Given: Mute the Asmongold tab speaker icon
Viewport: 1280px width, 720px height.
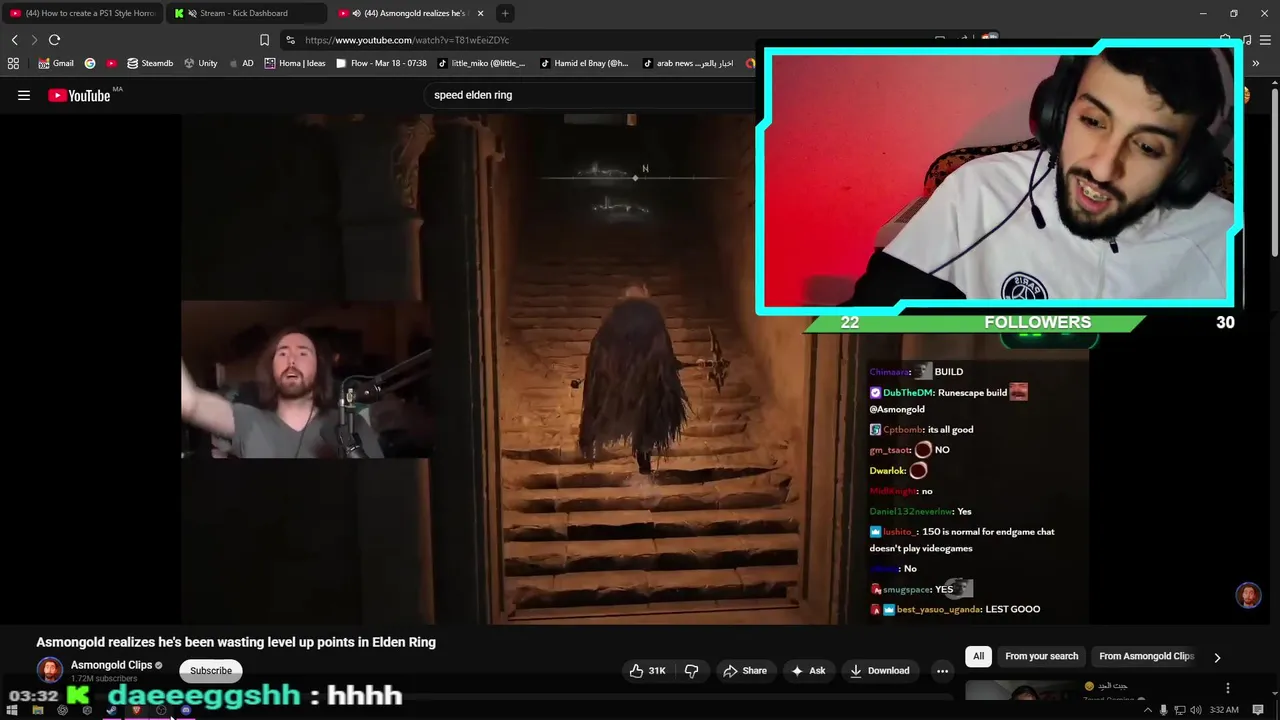Looking at the screenshot, I should tap(357, 13).
